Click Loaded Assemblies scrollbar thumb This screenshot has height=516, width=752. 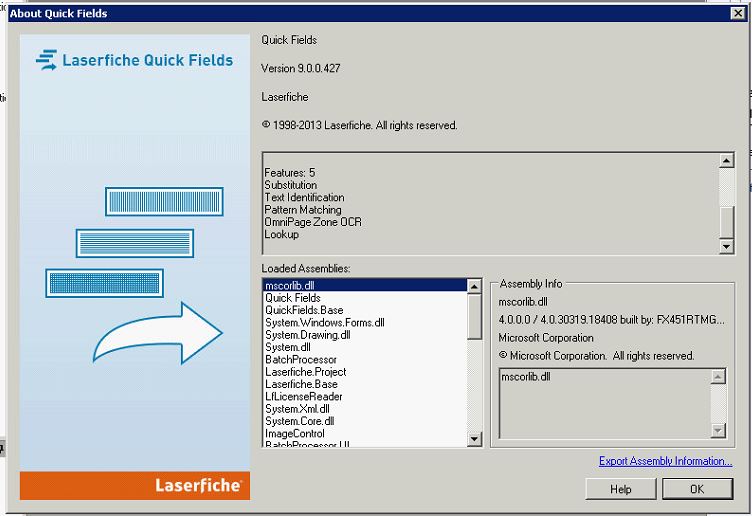474,317
